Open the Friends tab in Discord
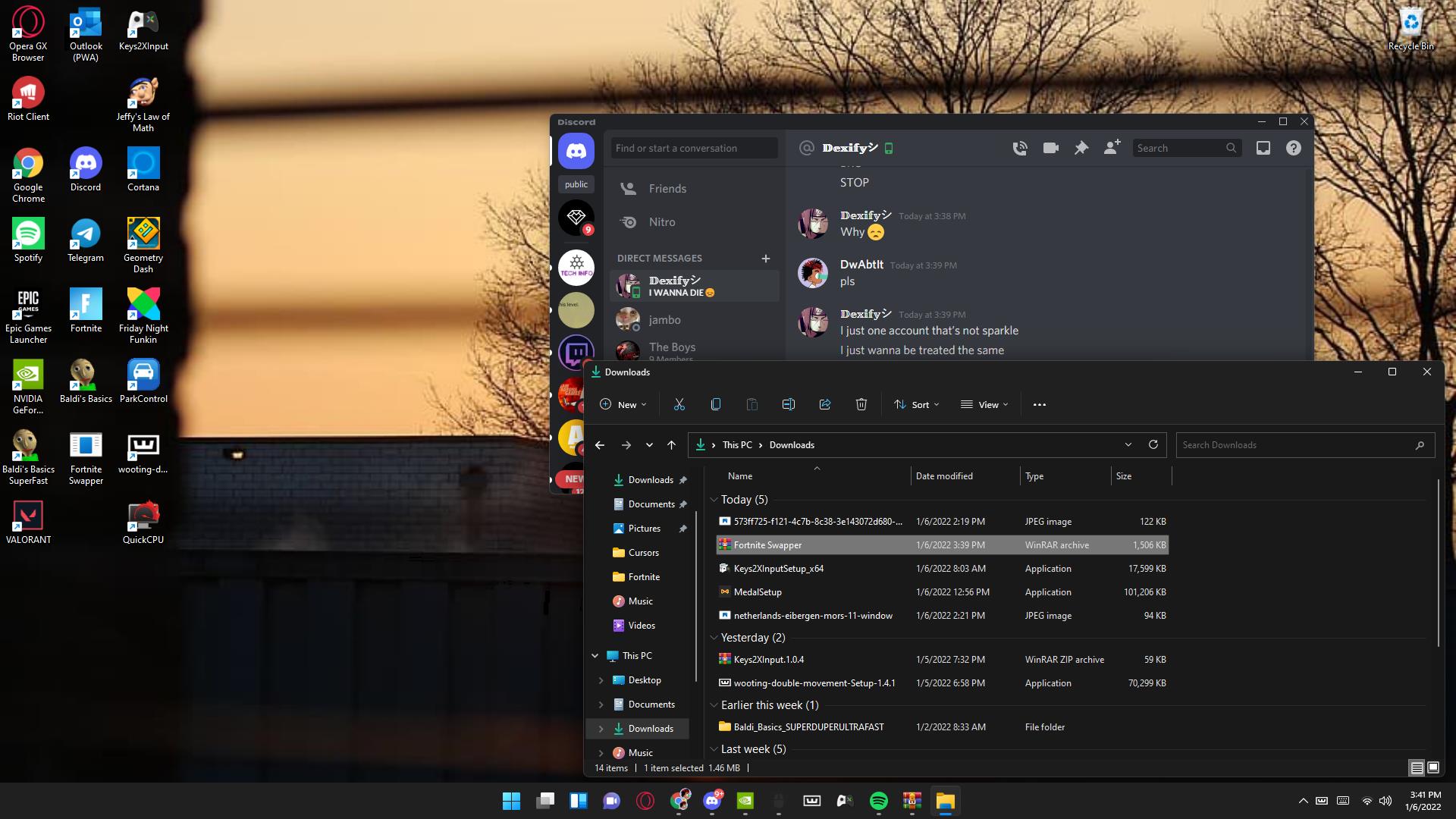This screenshot has width=1456, height=819. pyautogui.click(x=667, y=189)
